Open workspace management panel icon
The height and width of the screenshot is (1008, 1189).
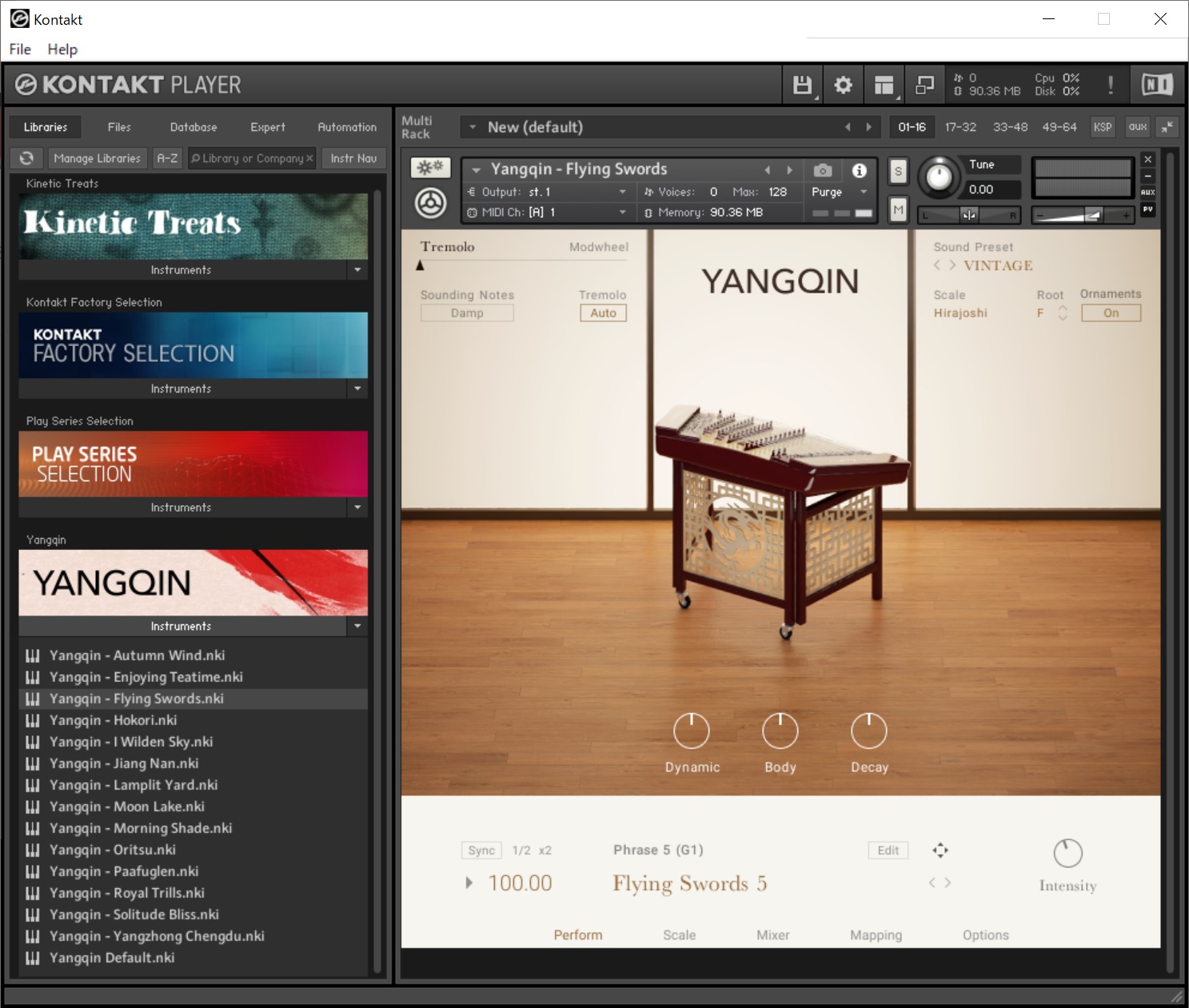point(884,85)
